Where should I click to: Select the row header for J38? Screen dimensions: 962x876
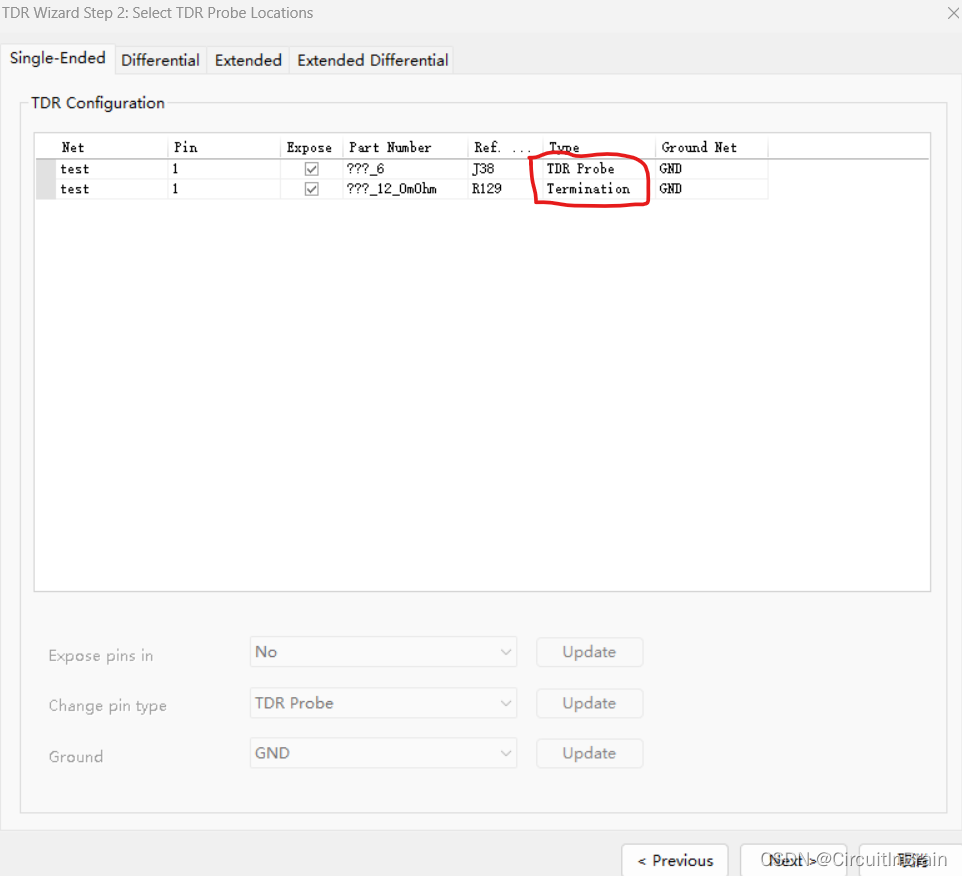coord(45,169)
